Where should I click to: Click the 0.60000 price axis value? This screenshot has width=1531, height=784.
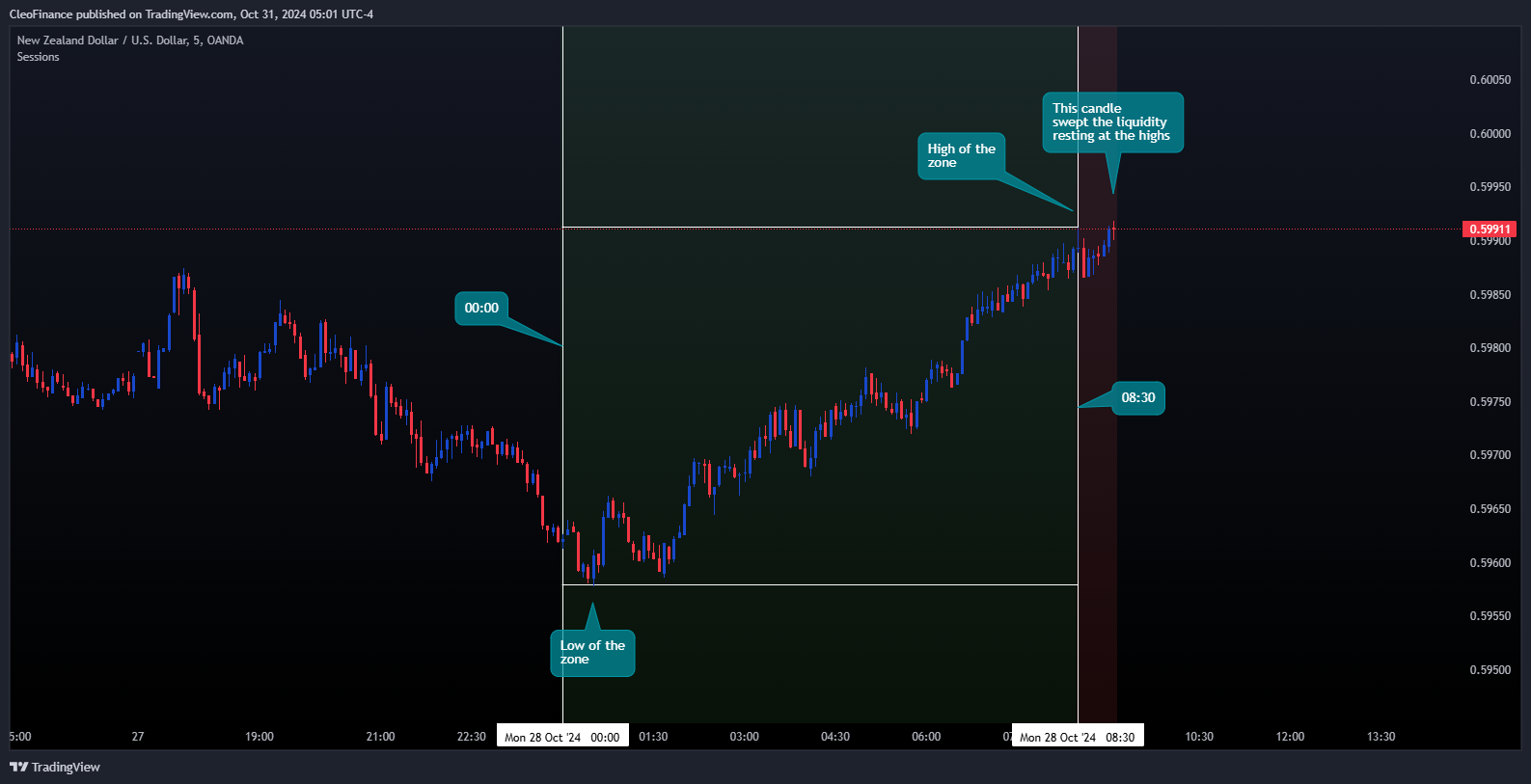click(1490, 134)
